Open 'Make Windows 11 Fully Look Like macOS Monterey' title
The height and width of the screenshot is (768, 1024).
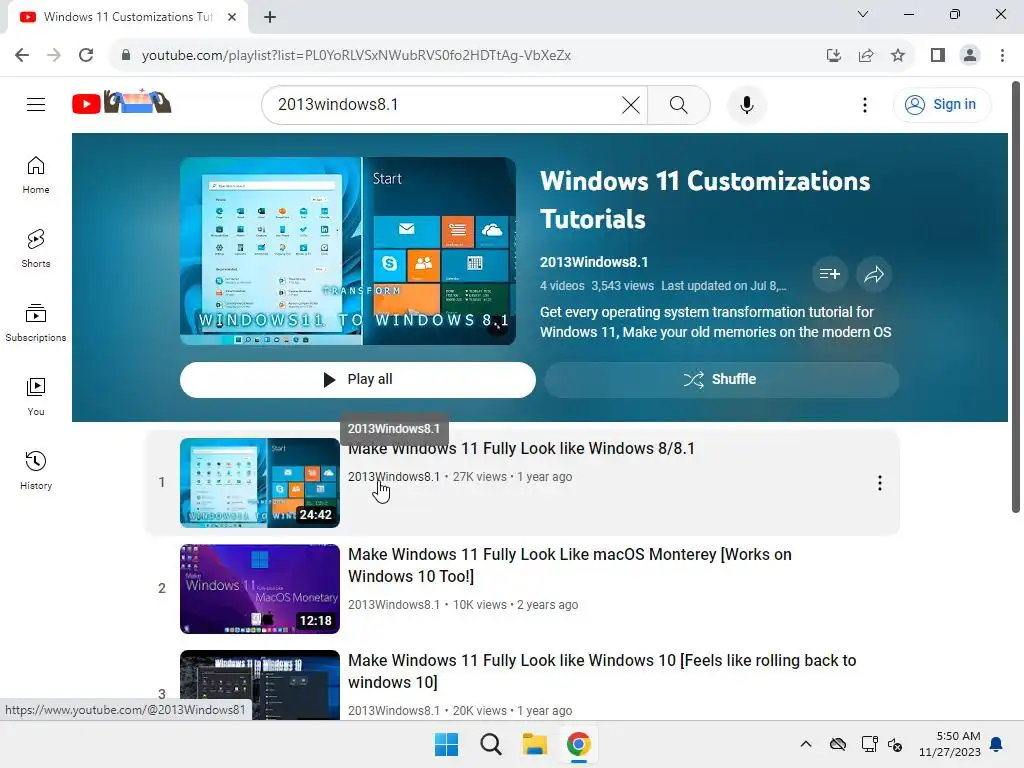click(x=569, y=565)
